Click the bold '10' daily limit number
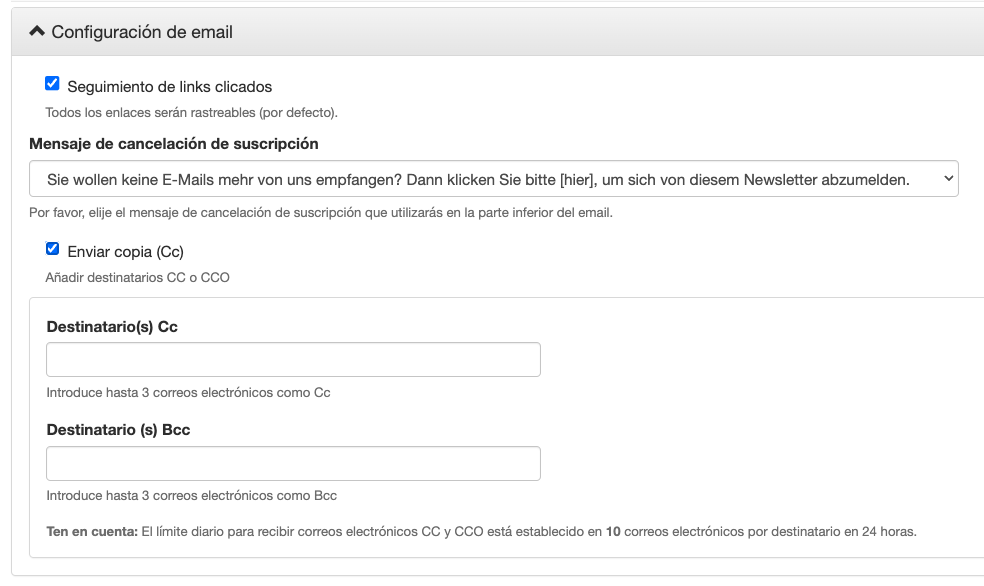The width and height of the screenshot is (984, 586). click(x=613, y=532)
